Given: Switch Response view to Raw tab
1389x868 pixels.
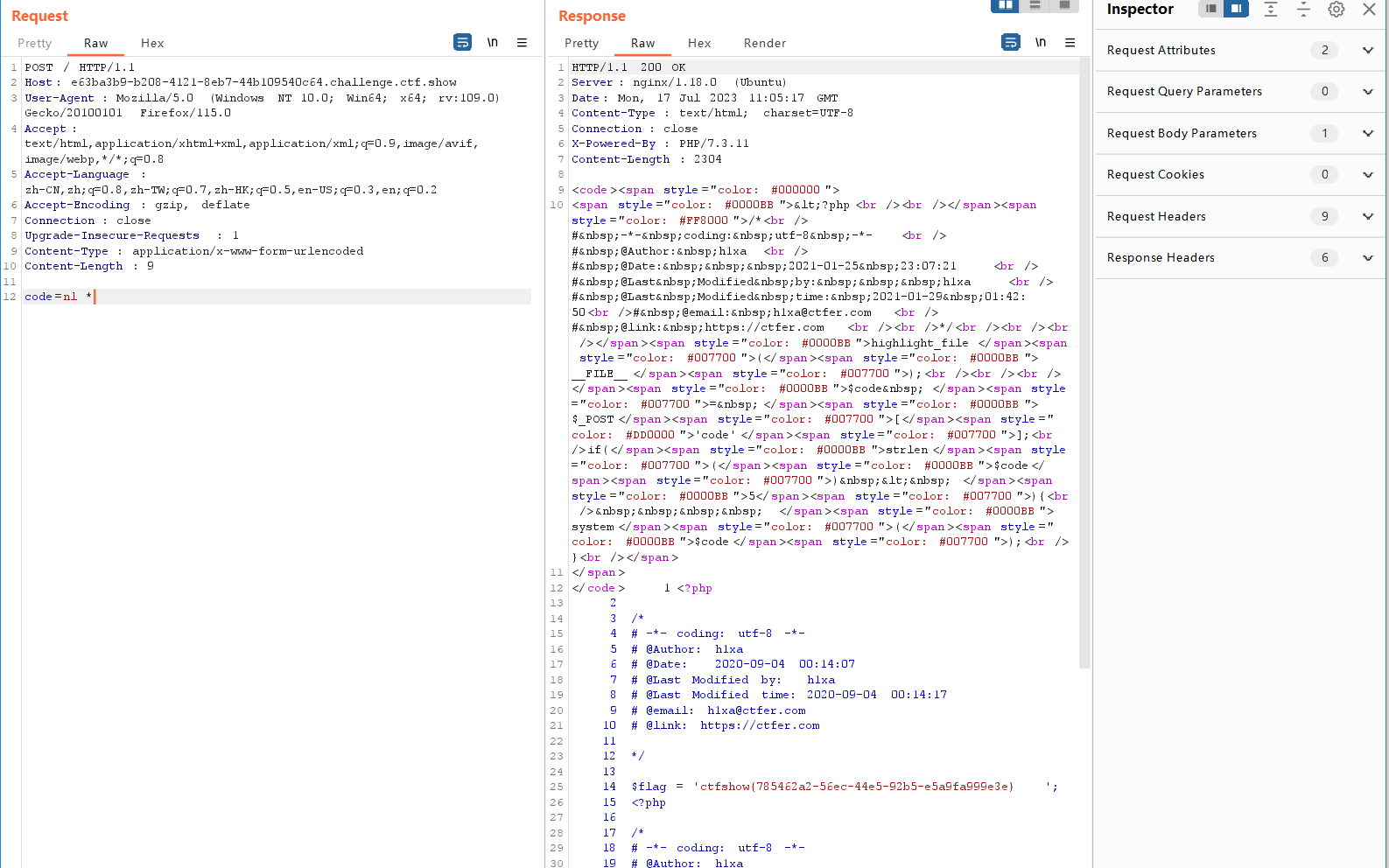Looking at the screenshot, I should (642, 43).
